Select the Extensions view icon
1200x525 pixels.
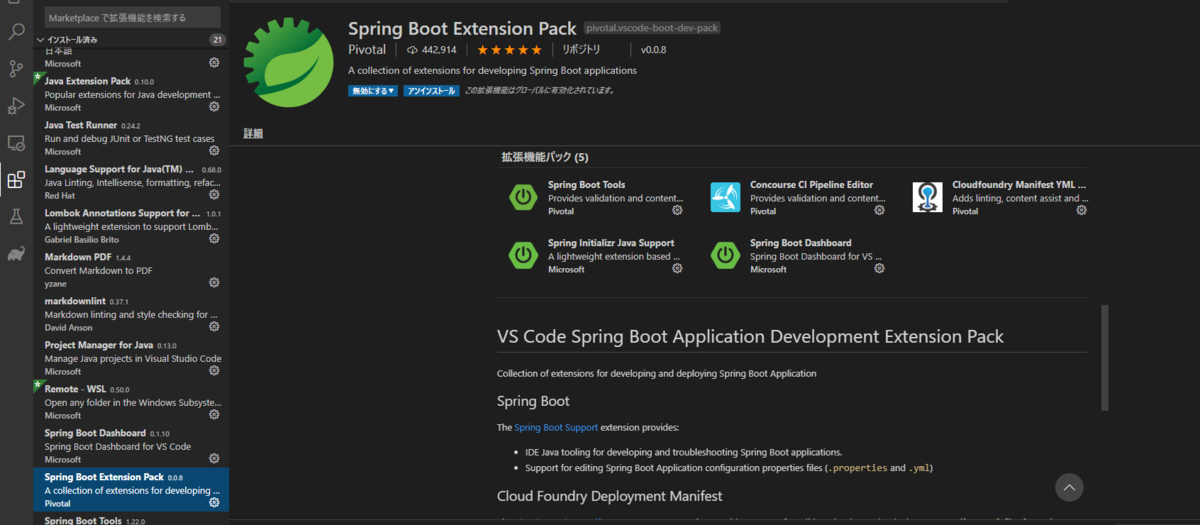click(x=16, y=180)
